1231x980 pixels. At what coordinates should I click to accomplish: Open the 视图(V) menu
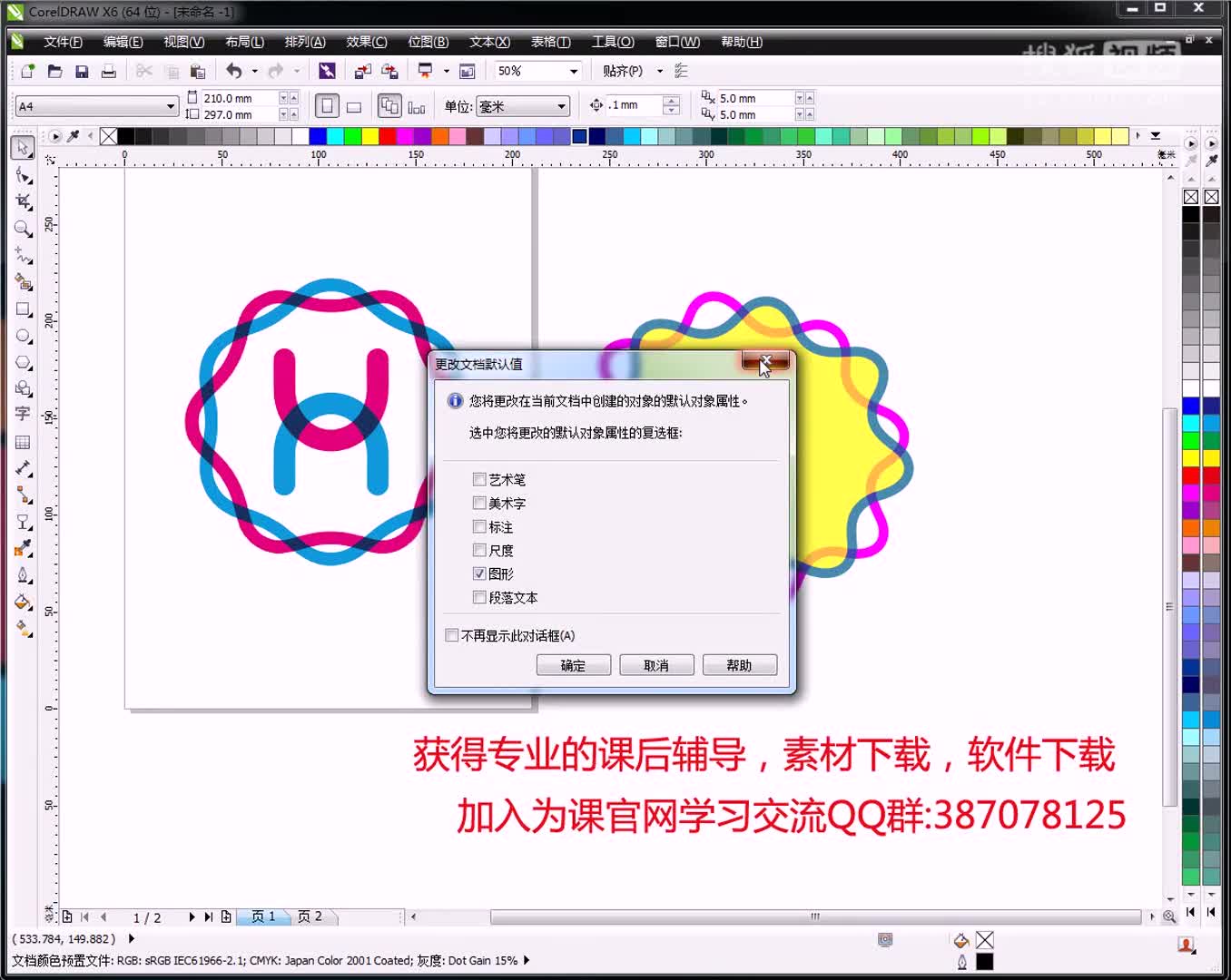point(183,42)
